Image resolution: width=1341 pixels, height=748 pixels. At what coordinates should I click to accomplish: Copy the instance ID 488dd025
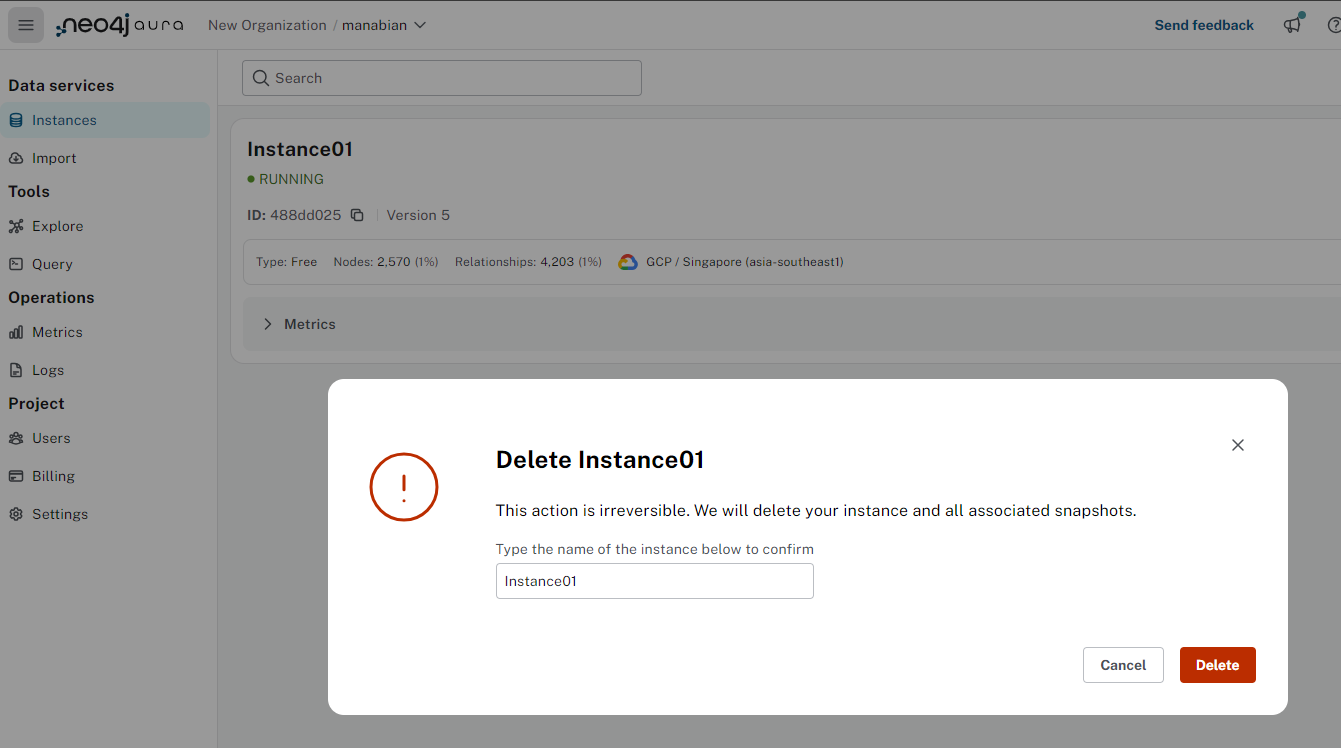point(357,215)
